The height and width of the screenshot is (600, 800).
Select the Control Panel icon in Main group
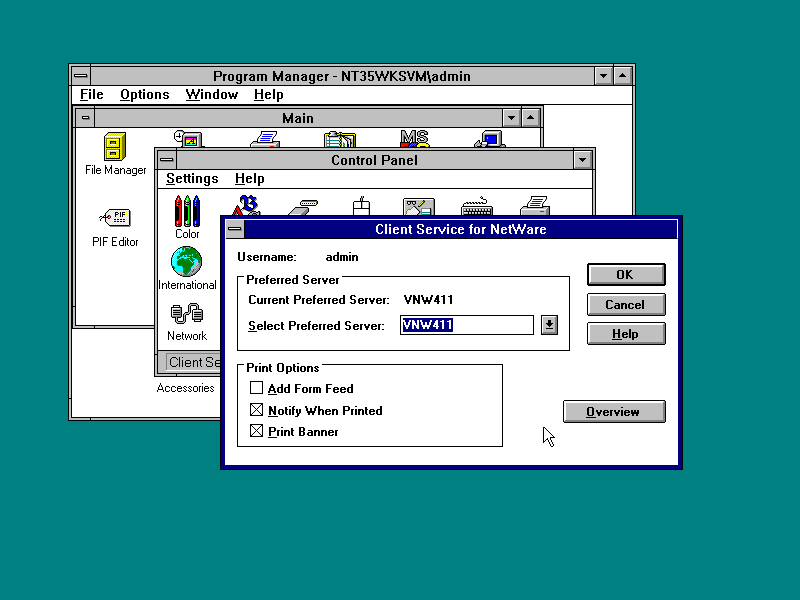pos(188,139)
